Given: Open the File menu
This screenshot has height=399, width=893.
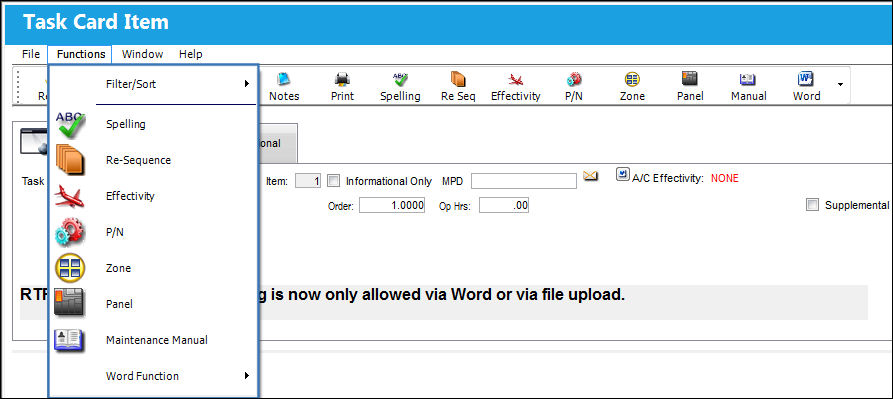Looking at the screenshot, I should [x=31, y=55].
